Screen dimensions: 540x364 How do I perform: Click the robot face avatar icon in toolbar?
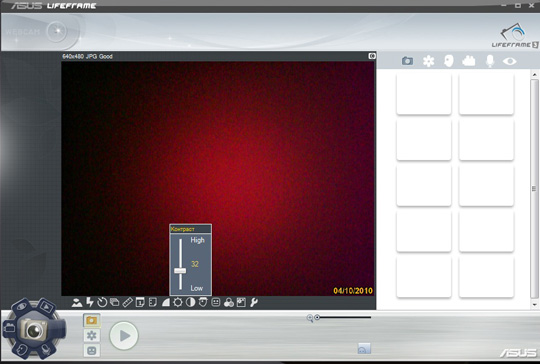tap(216, 302)
